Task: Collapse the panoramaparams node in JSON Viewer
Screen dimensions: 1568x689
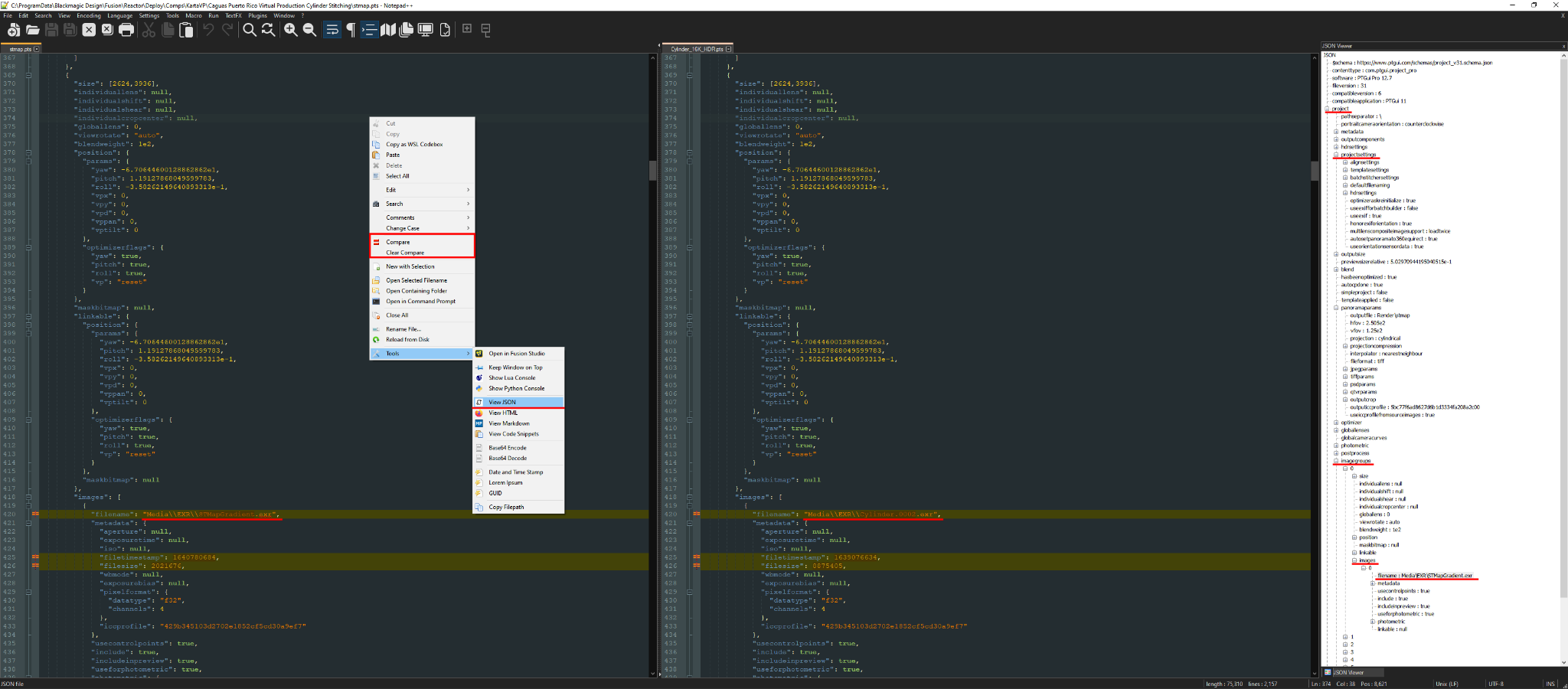Action: (x=1337, y=308)
